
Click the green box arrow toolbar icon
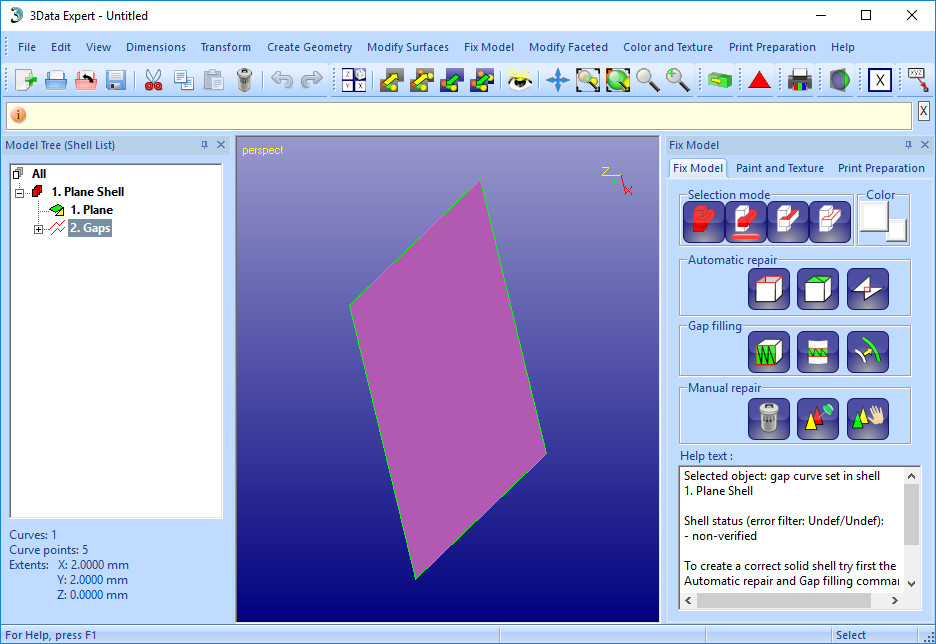(x=719, y=79)
